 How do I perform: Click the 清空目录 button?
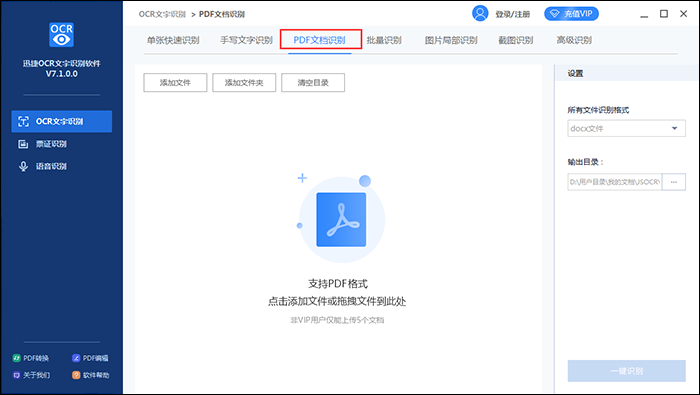point(313,83)
